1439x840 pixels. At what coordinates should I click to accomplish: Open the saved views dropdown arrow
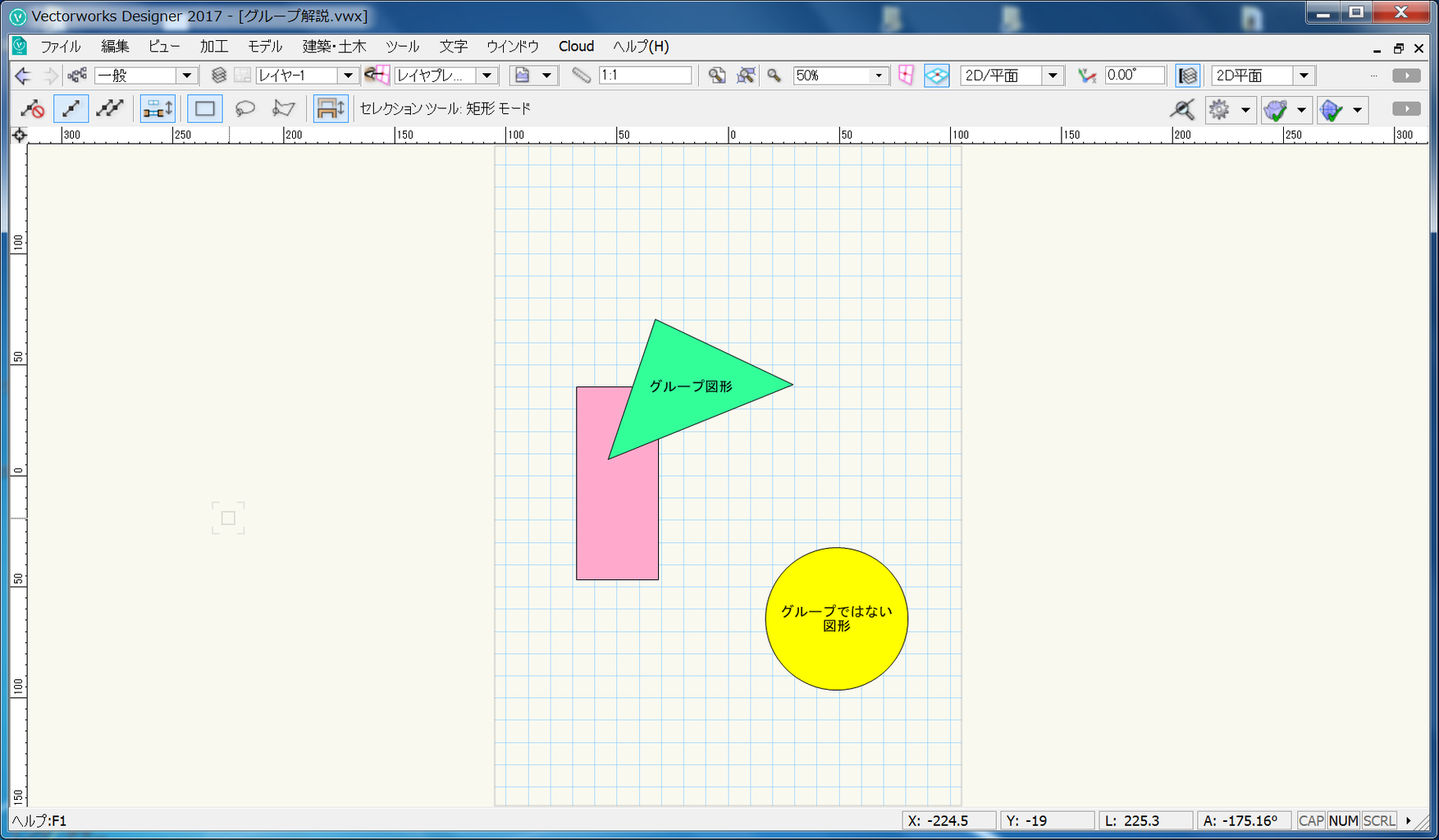pyautogui.click(x=546, y=75)
